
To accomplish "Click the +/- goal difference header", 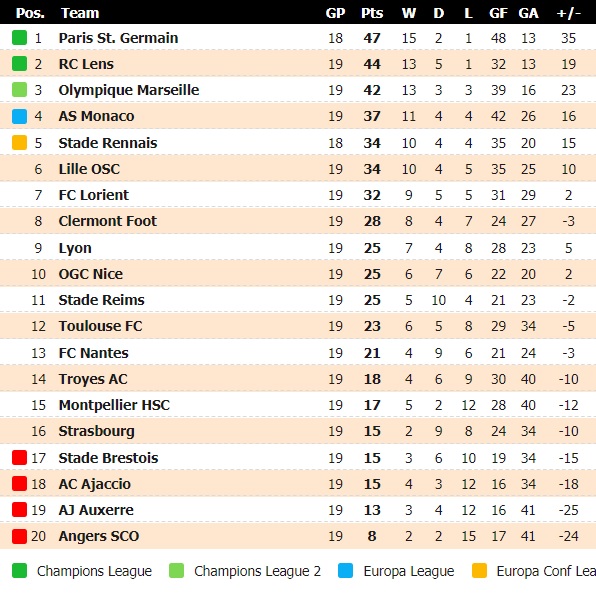I will coord(568,13).
